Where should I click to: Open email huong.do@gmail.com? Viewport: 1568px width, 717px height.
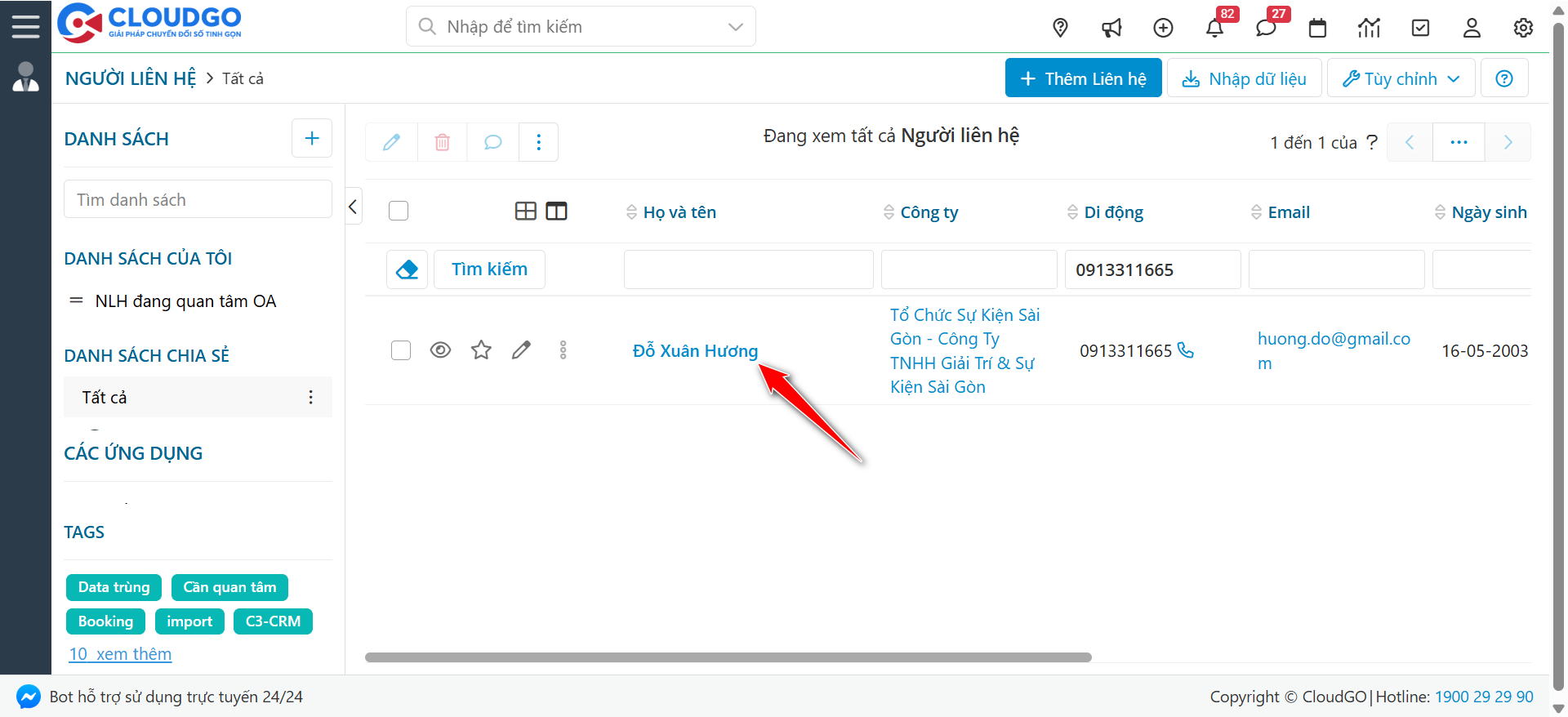[x=1334, y=350]
